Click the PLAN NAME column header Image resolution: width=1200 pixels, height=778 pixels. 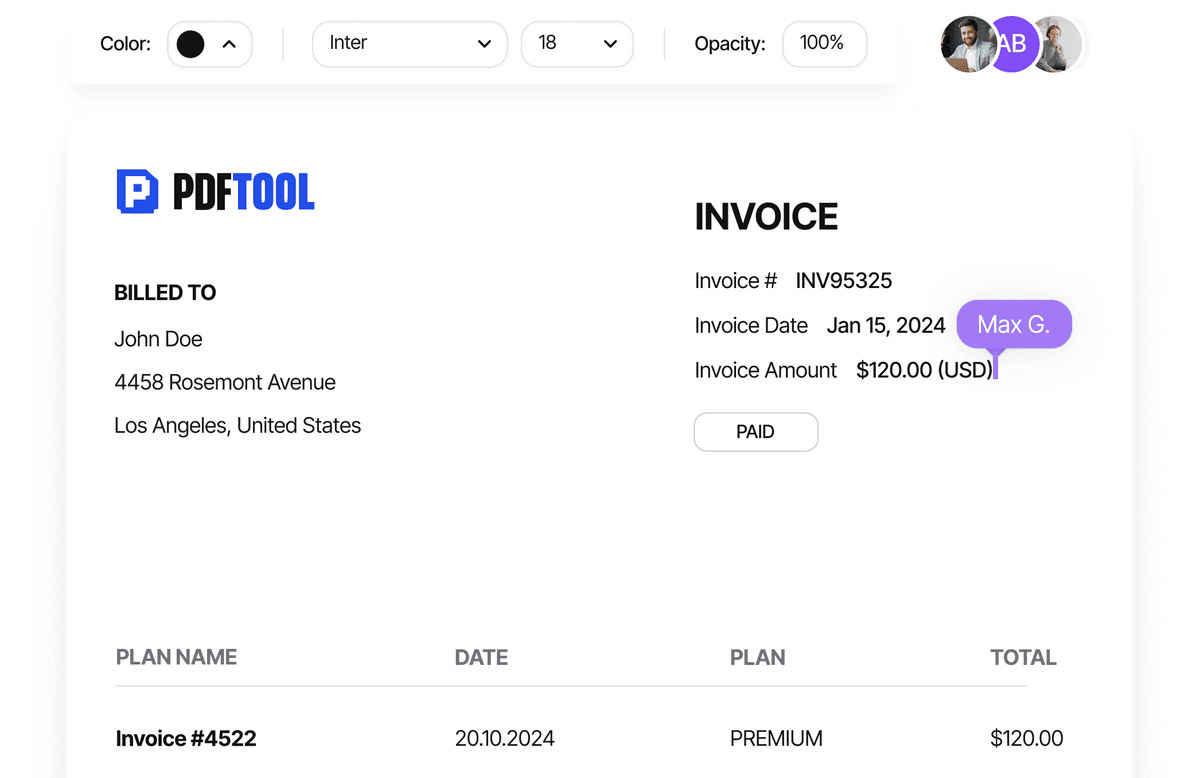176,657
